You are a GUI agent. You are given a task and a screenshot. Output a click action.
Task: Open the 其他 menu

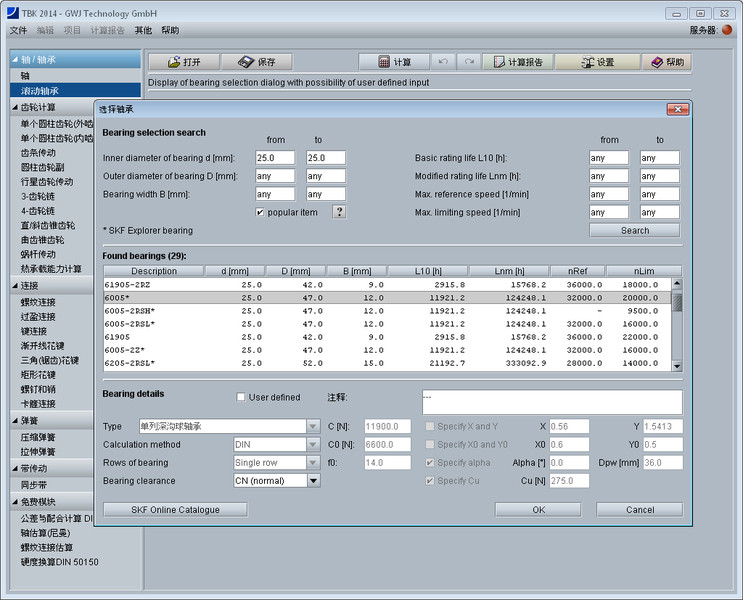[x=144, y=31]
